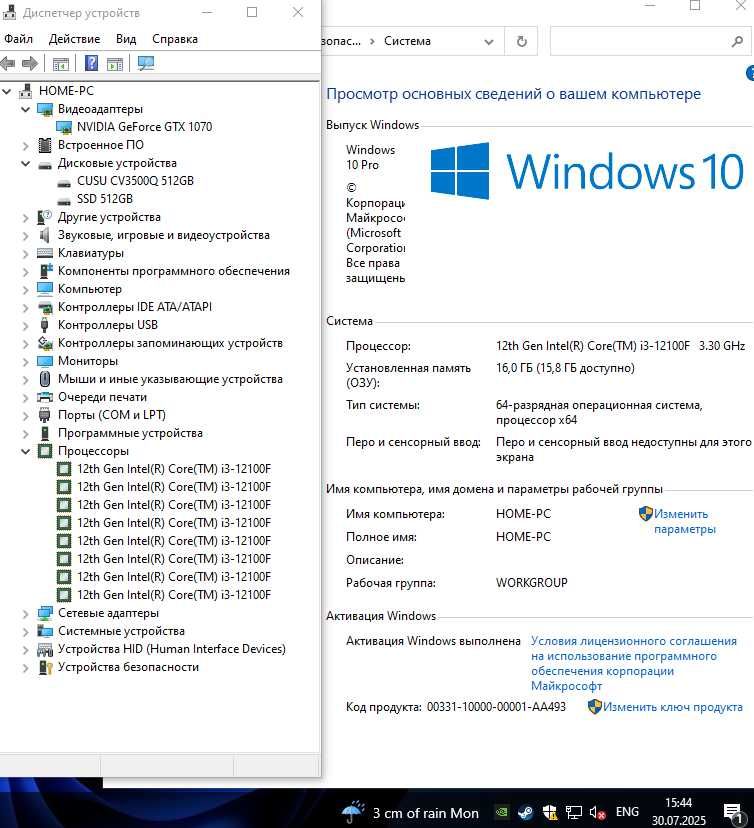754x828 pixels.
Task: Click the Мыши и иные указывающие устройства icon
Action: tap(45, 379)
